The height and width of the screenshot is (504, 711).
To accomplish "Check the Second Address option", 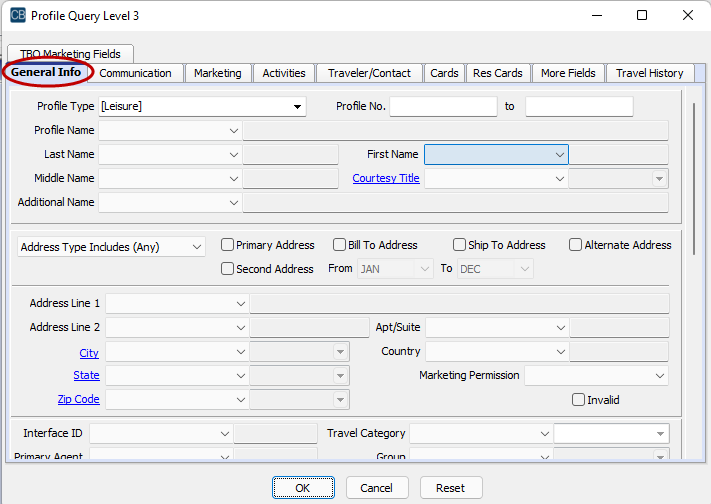I will point(227,269).
